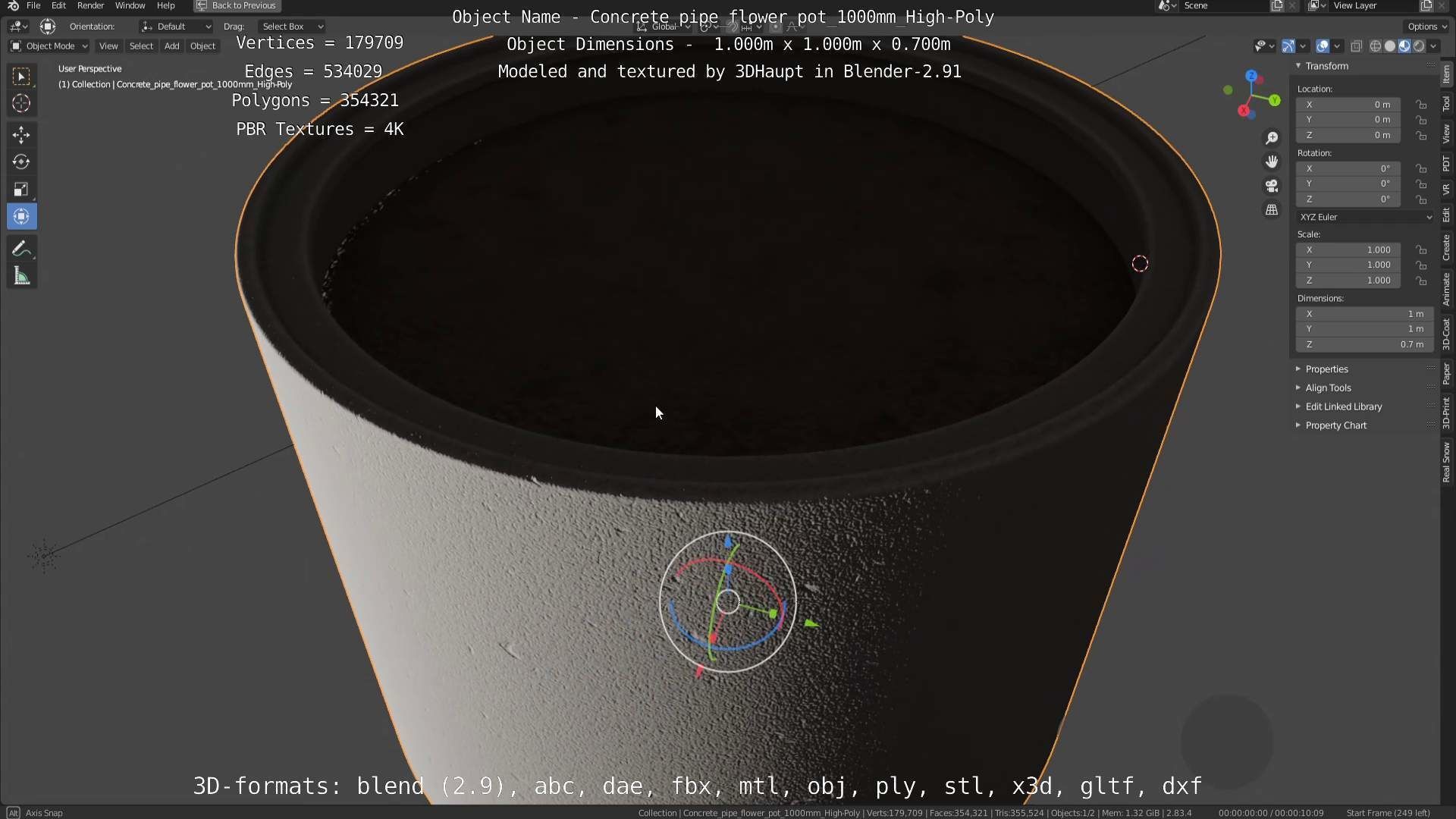Click the Transform tool header icon
This screenshot has width=1456, height=819.
coord(48,27)
